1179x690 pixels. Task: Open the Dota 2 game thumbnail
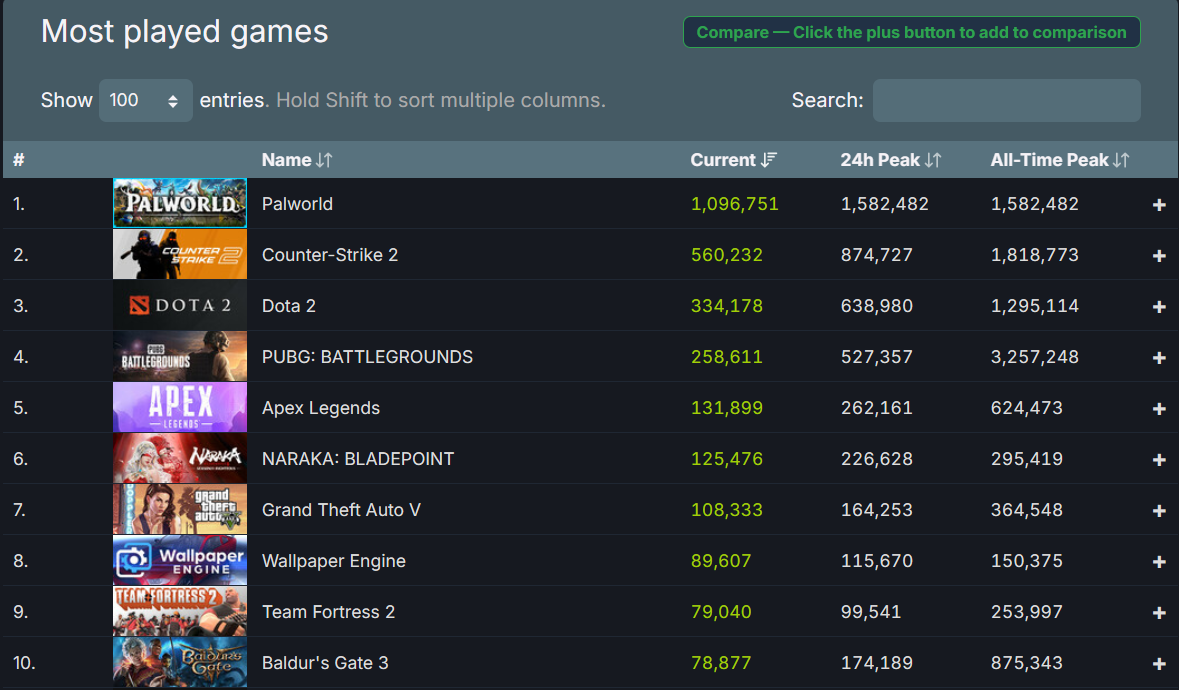pos(180,305)
